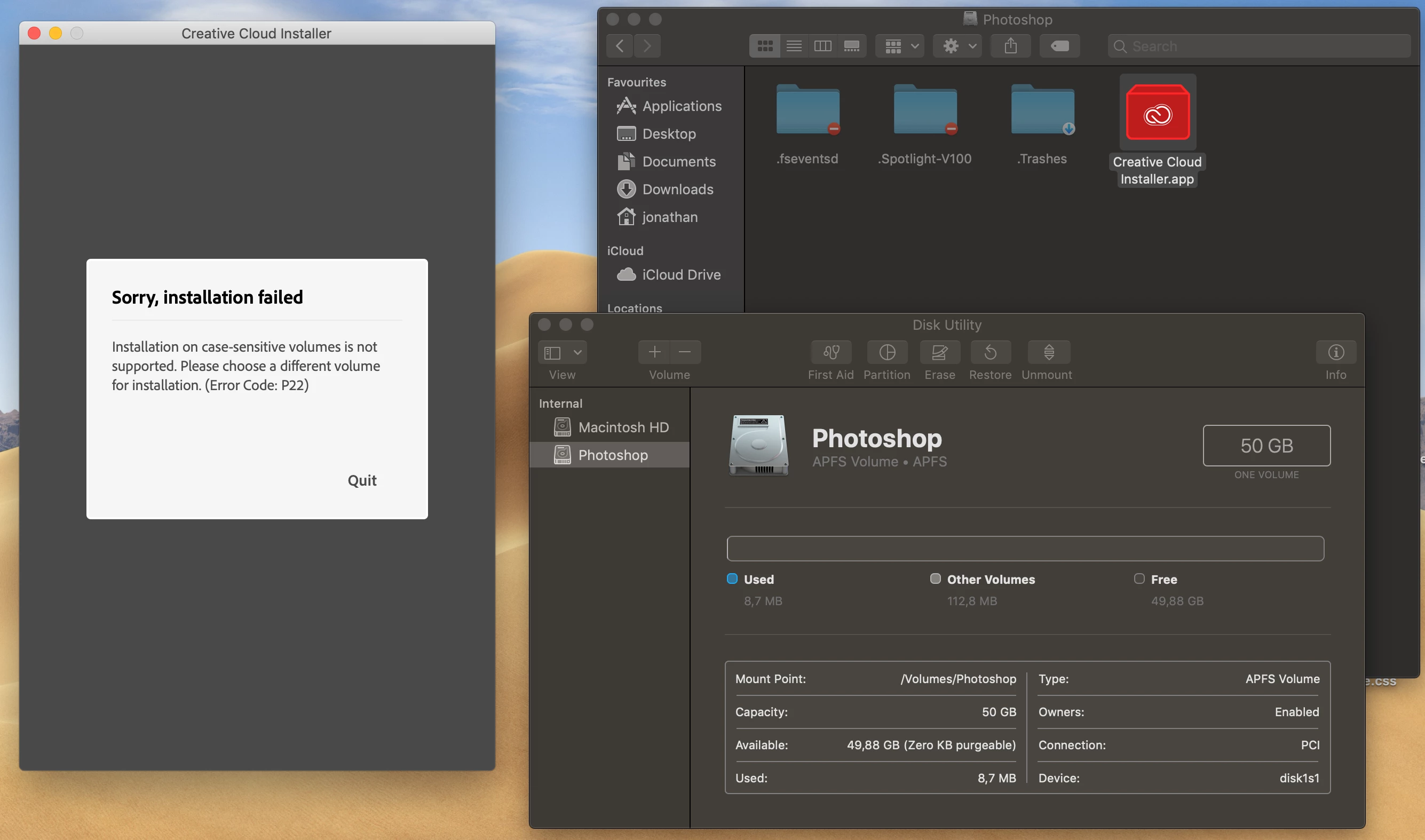Open the Info panel in Disk Utility

[1335, 352]
